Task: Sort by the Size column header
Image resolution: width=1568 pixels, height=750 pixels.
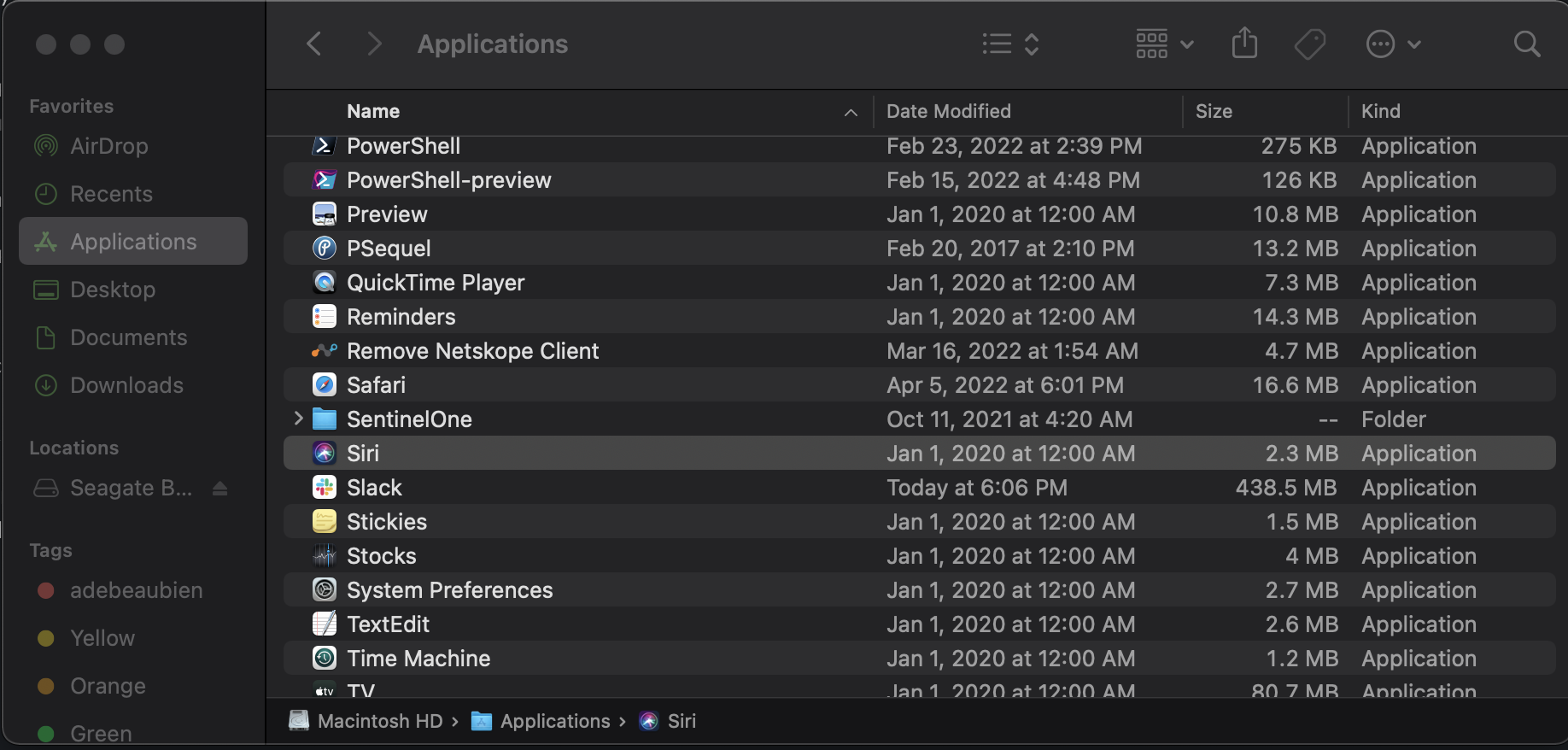Action: coord(1214,111)
